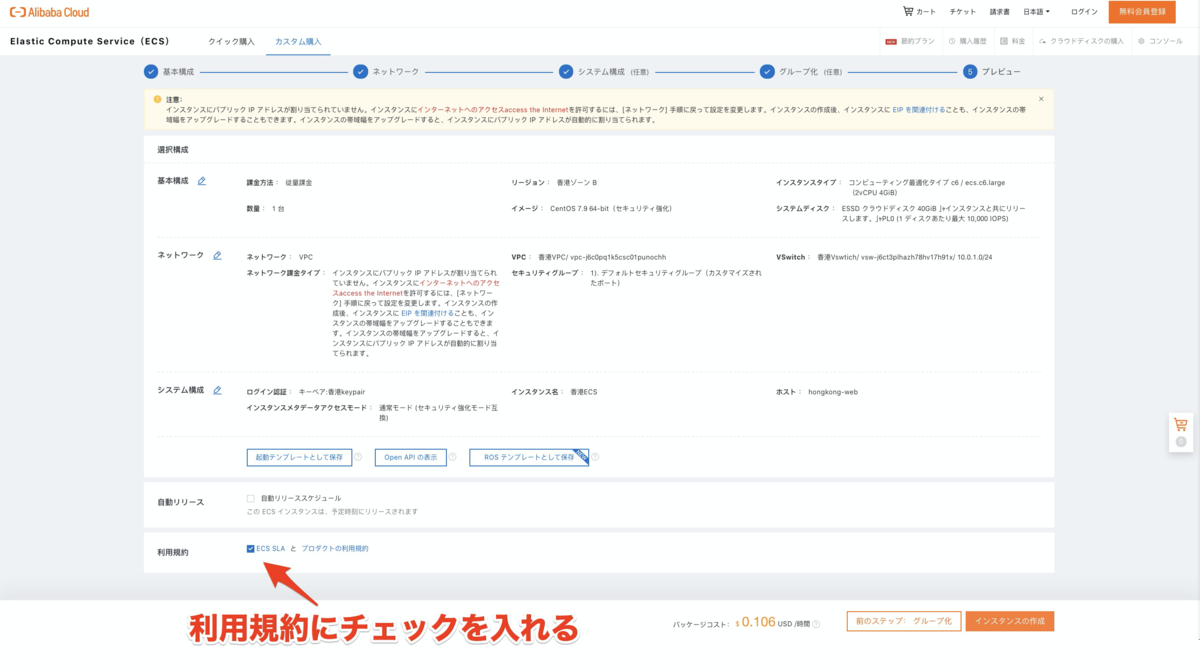1200x669 pixels.
Task: Click the 0.106 USD price value
Action: [x=761, y=622]
